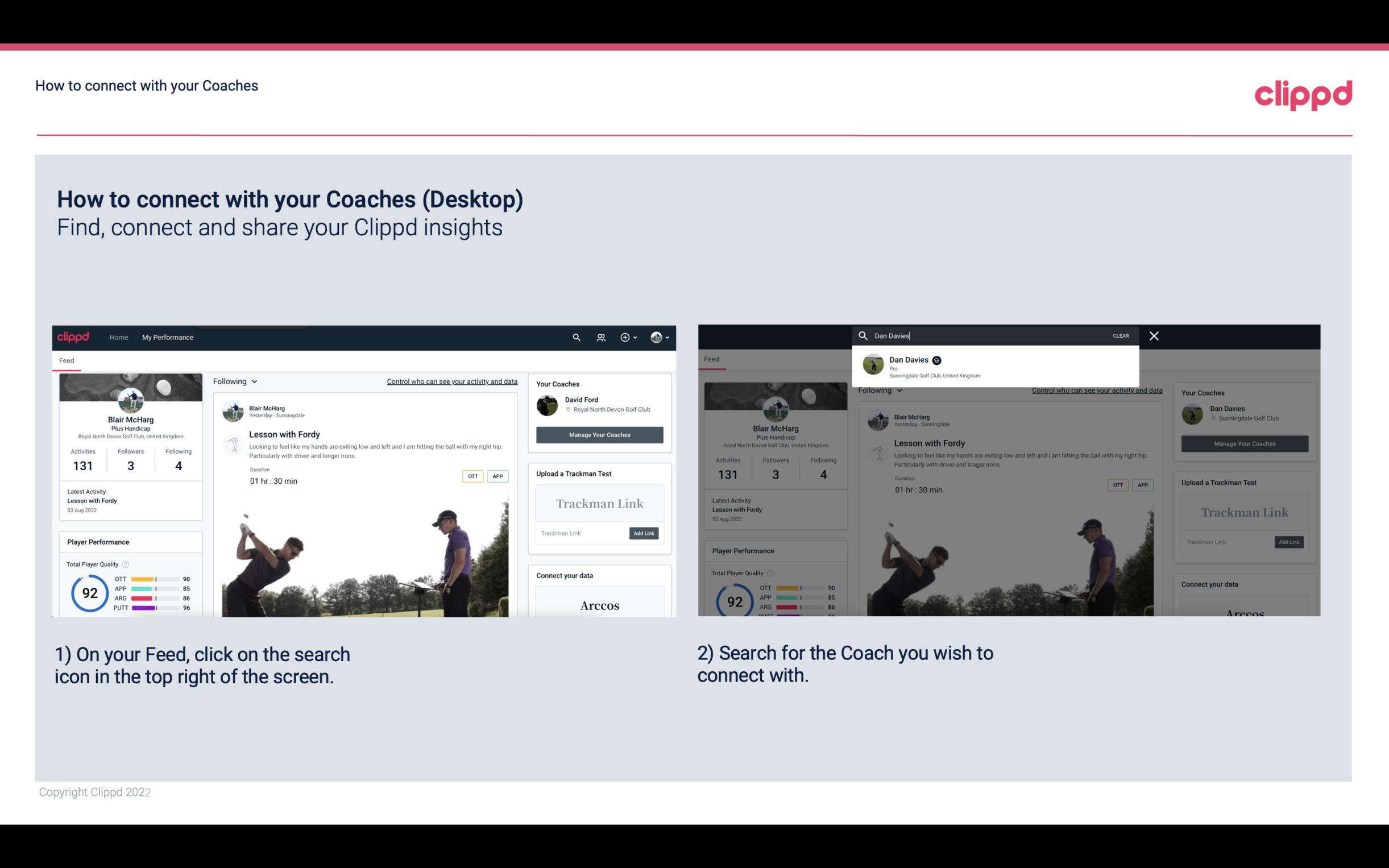
Task: Click the Clippd search icon top right
Action: coord(575,337)
